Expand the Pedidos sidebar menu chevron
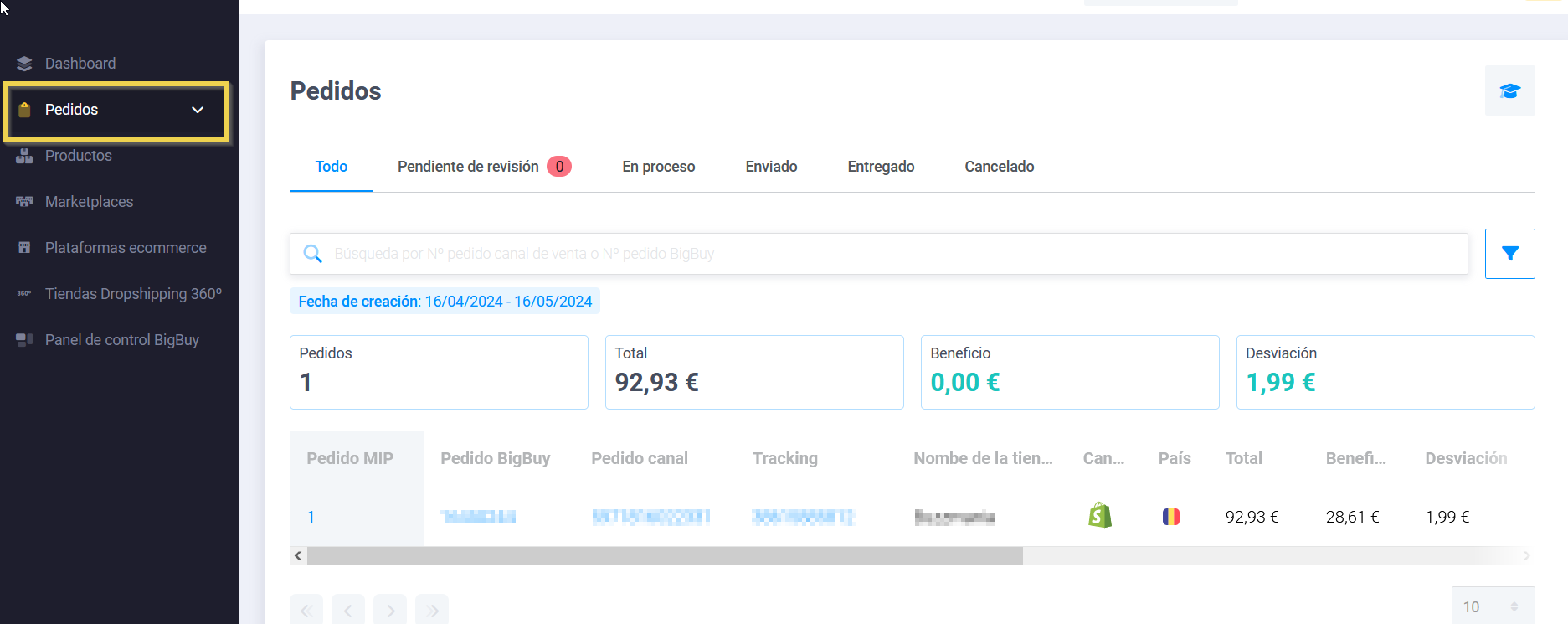1568x624 pixels. point(198,110)
